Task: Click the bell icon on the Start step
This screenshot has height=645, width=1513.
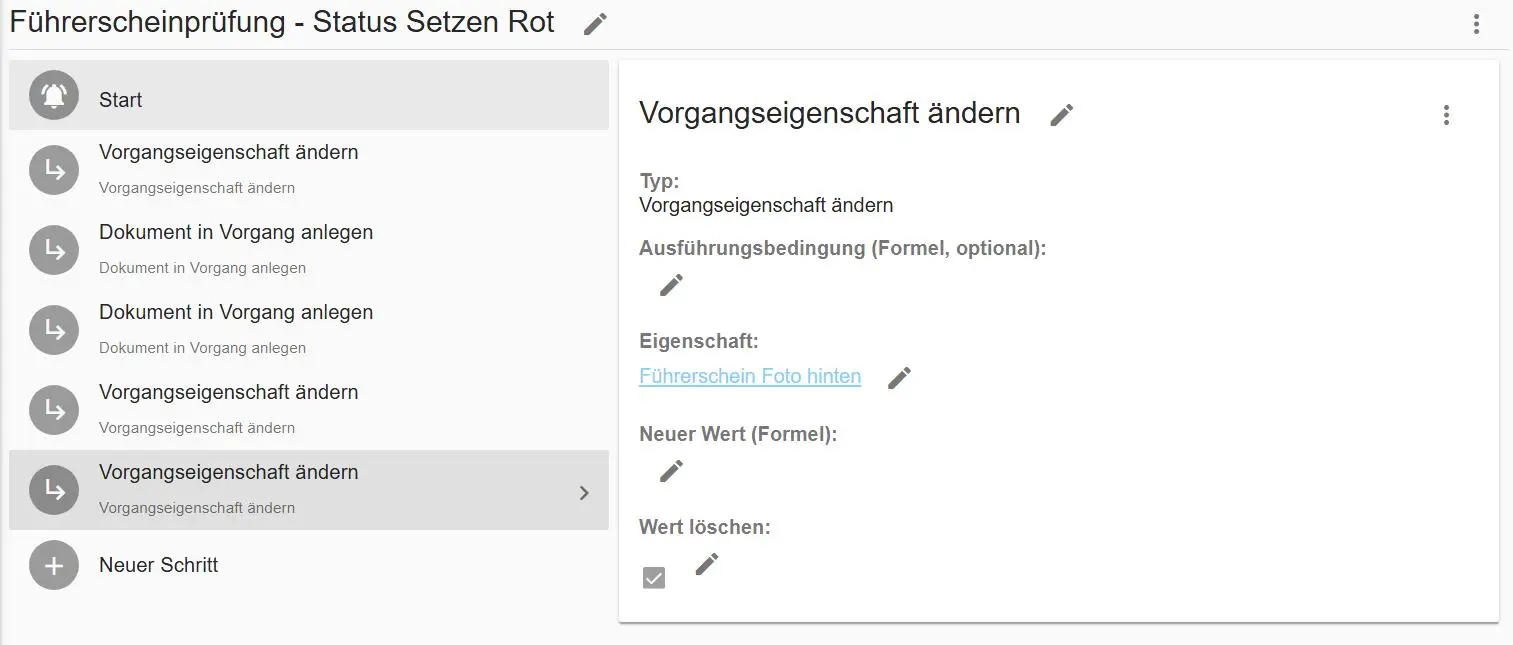Action: click(53, 95)
